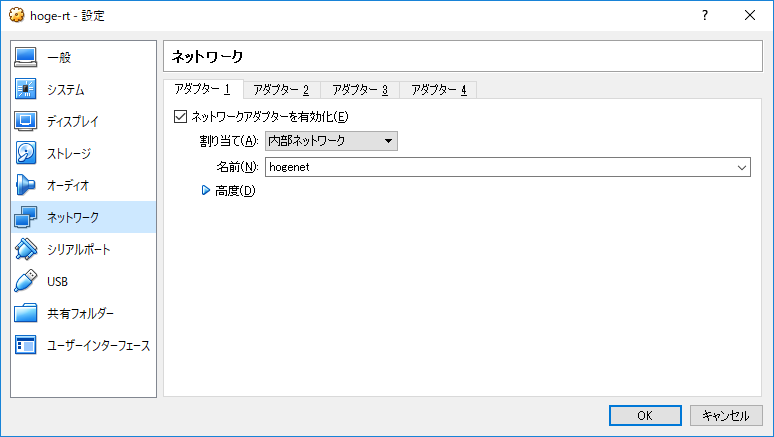Switch to the アダプター 2 tab
This screenshot has width=774, height=437.
point(281,90)
